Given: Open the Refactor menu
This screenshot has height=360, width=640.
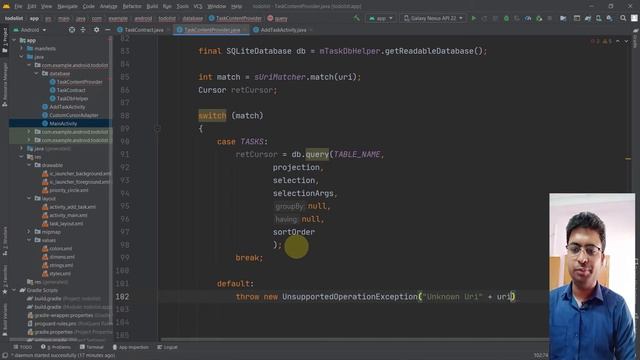Looking at the screenshot, I should coord(132,6).
